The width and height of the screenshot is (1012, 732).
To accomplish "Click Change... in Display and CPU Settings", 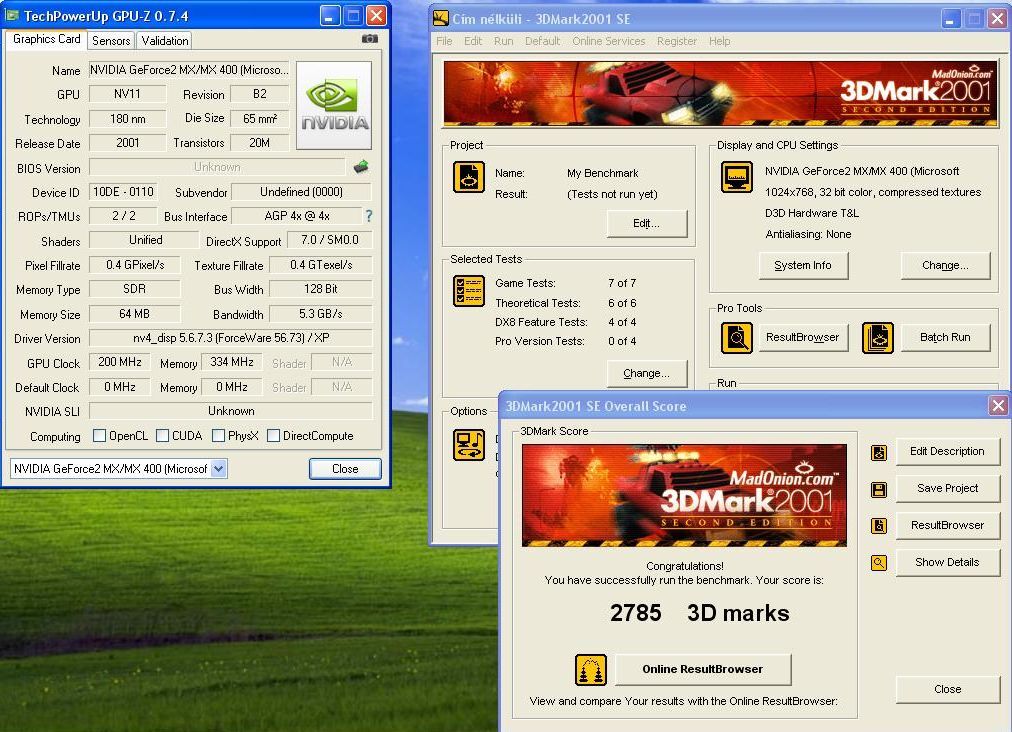I will point(946,265).
